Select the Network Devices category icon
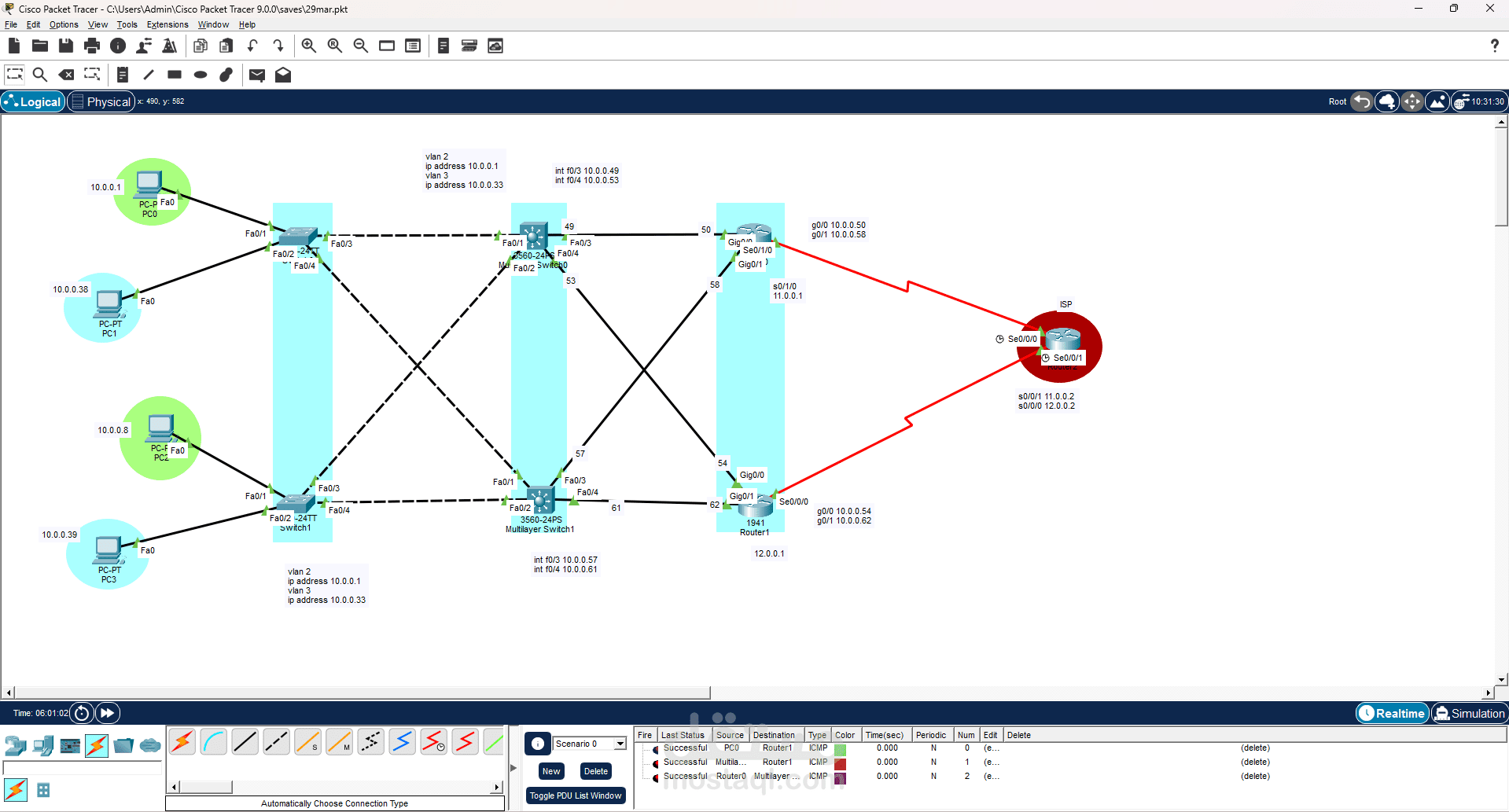This screenshot has width=1509, height=812. coord(16,745)
